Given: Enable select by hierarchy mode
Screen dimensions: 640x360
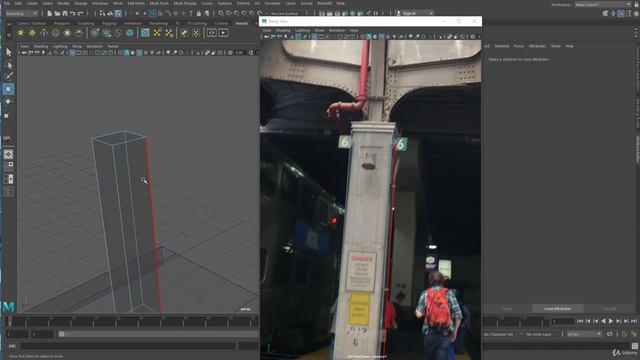Looking at the screenshot, I should (x=102, y=13).
